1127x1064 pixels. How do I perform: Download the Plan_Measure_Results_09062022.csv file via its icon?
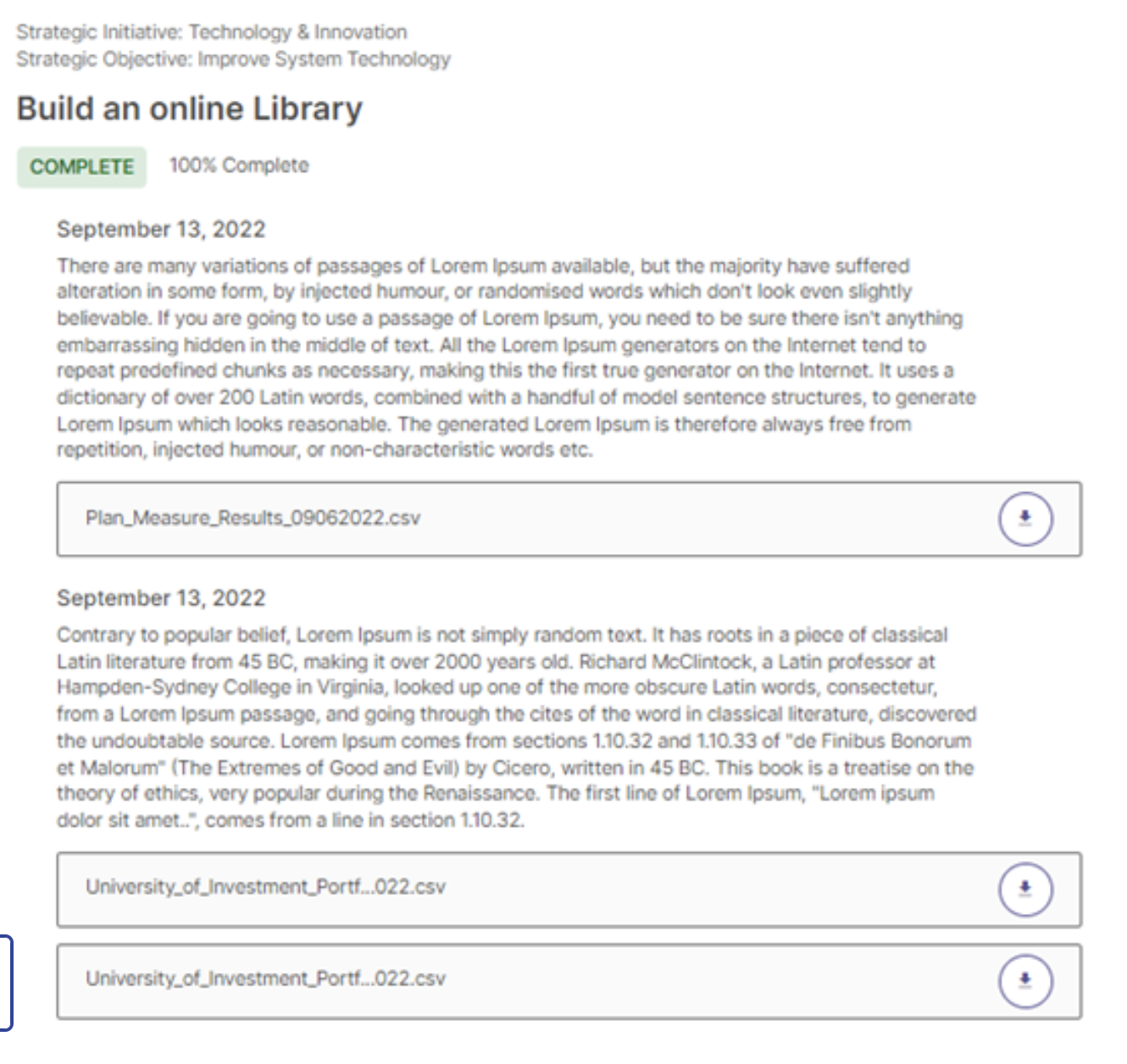(1025, 518)
